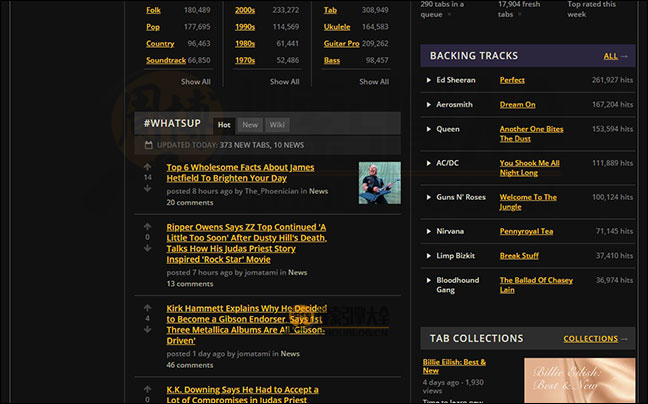Click the 261,927 hits count for Perfect
Viewport: 648px width, 404px height.
tap(612, 80)
